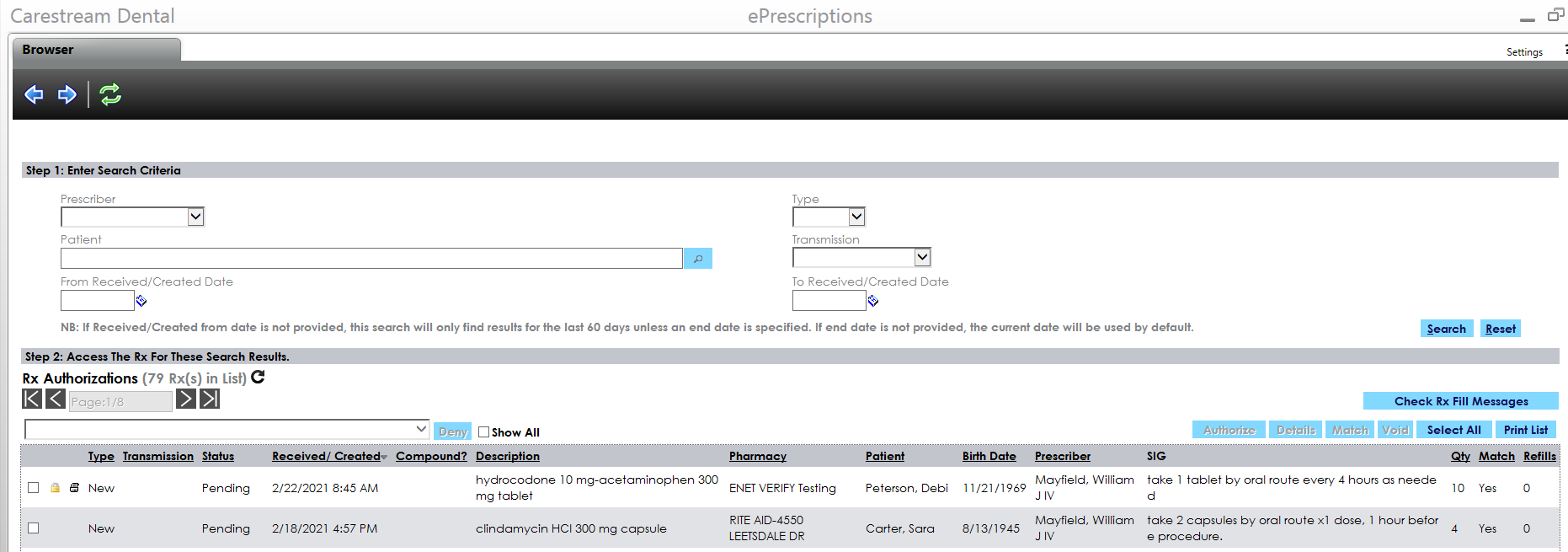Go to next page of results
Screen dimensions: 1568x552
(x=186, y=399)
